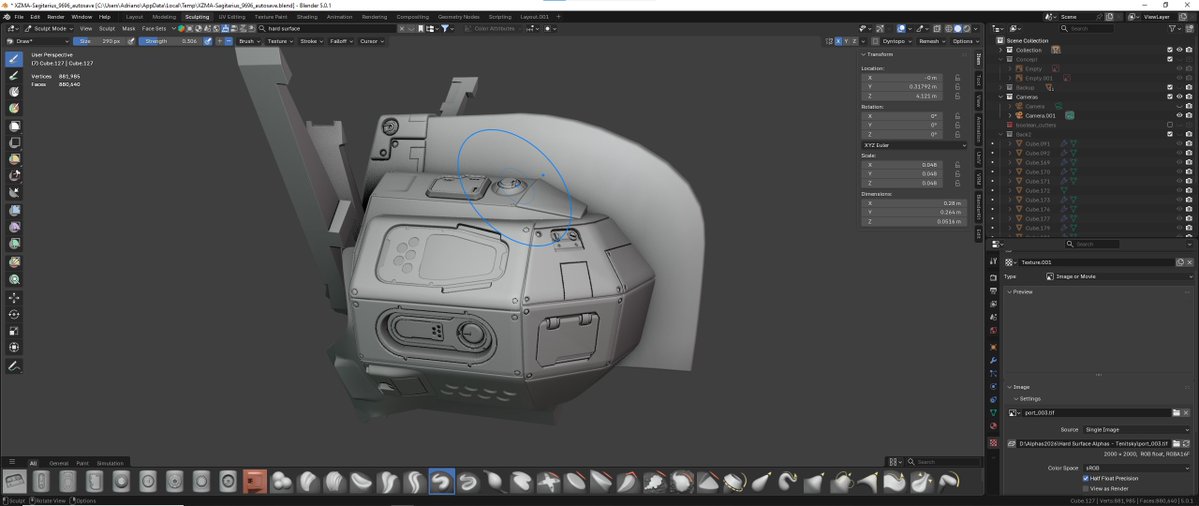Open the Sculpt Mode dropdown
This screenshot has width=1199, height=506.
click(x=50, y=28)
